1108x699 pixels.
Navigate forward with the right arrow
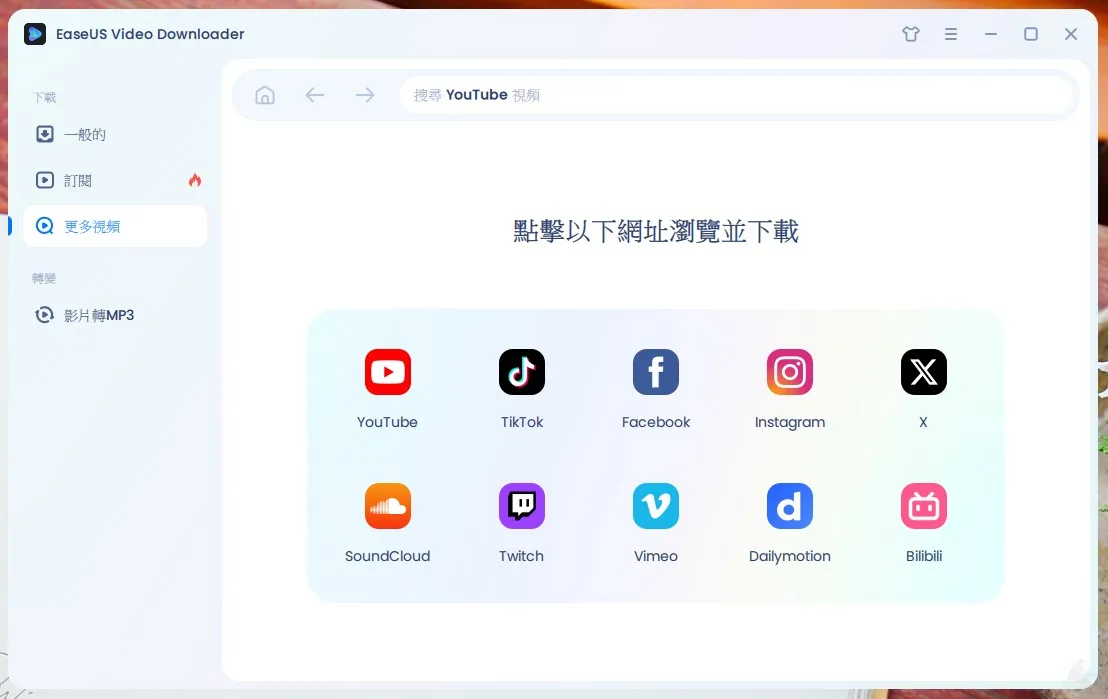(365, 95)
